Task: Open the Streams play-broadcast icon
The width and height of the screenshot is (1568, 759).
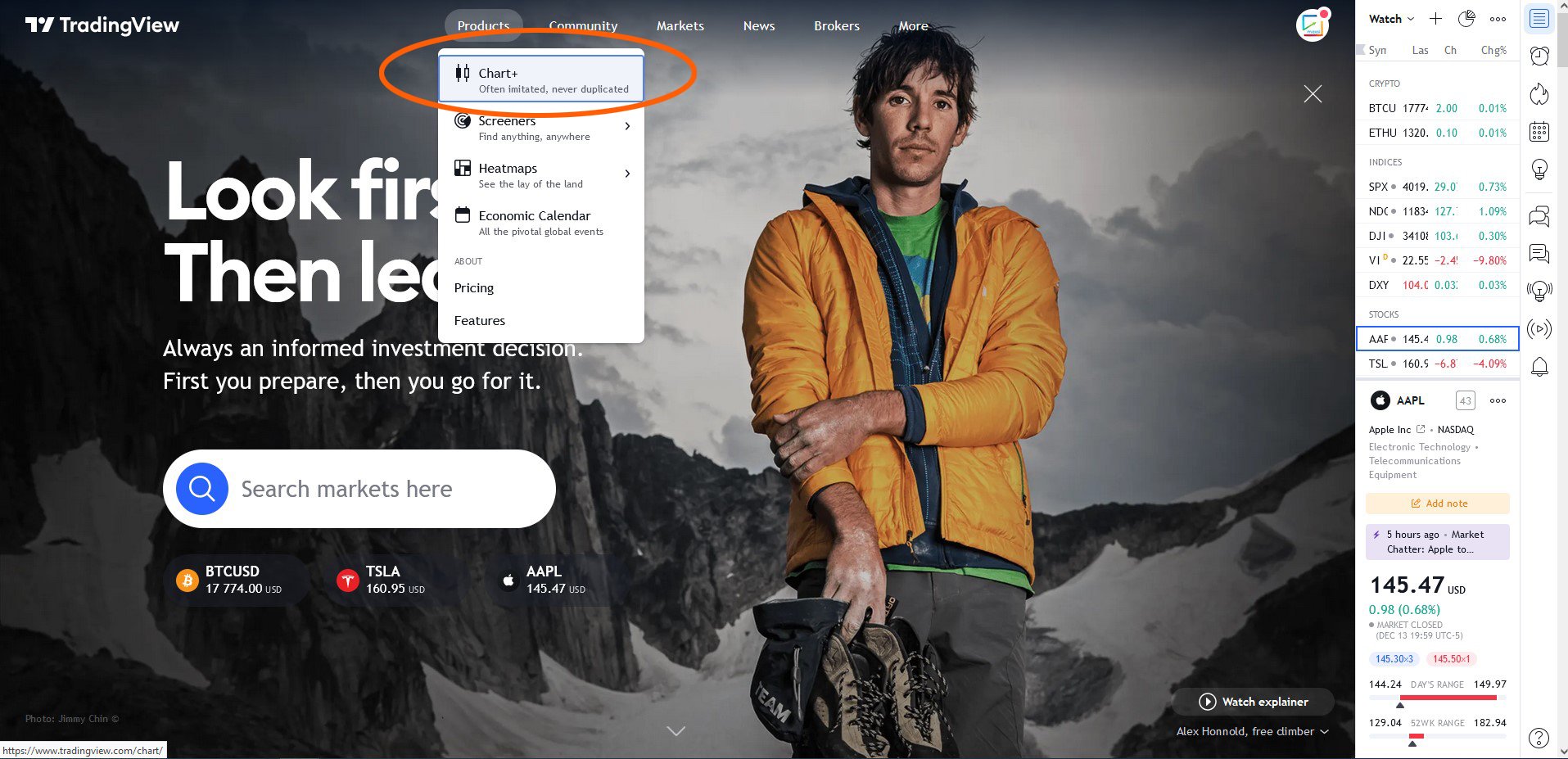Action: [x=1539, y=329]
